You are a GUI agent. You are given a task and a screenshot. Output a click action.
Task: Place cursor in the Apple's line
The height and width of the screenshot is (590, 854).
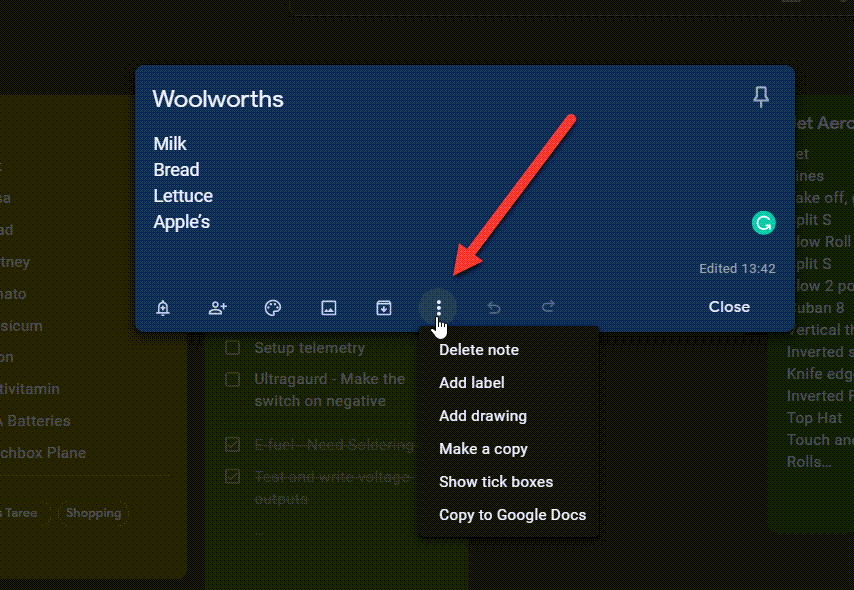click(181, 222)
